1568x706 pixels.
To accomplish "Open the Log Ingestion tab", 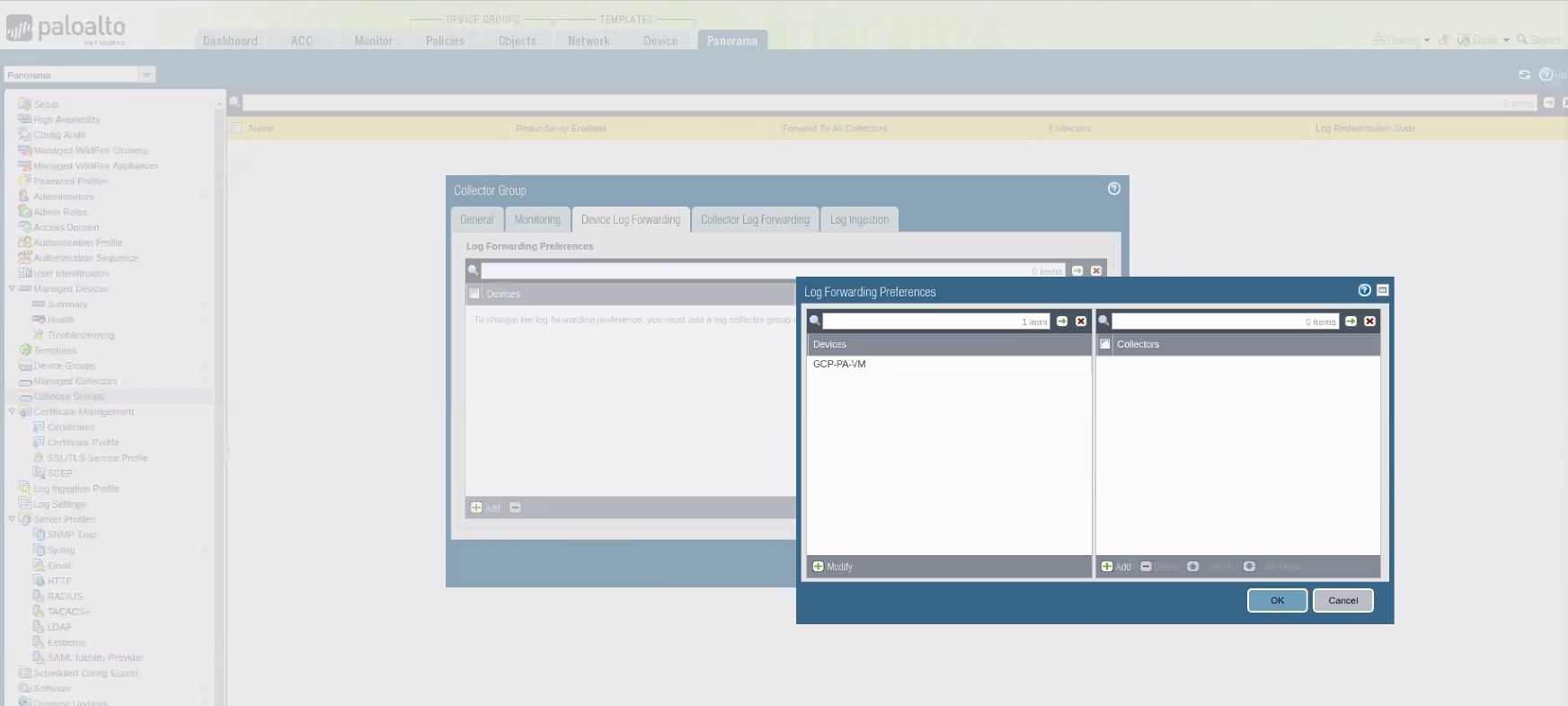I will [x=859, y=220].
